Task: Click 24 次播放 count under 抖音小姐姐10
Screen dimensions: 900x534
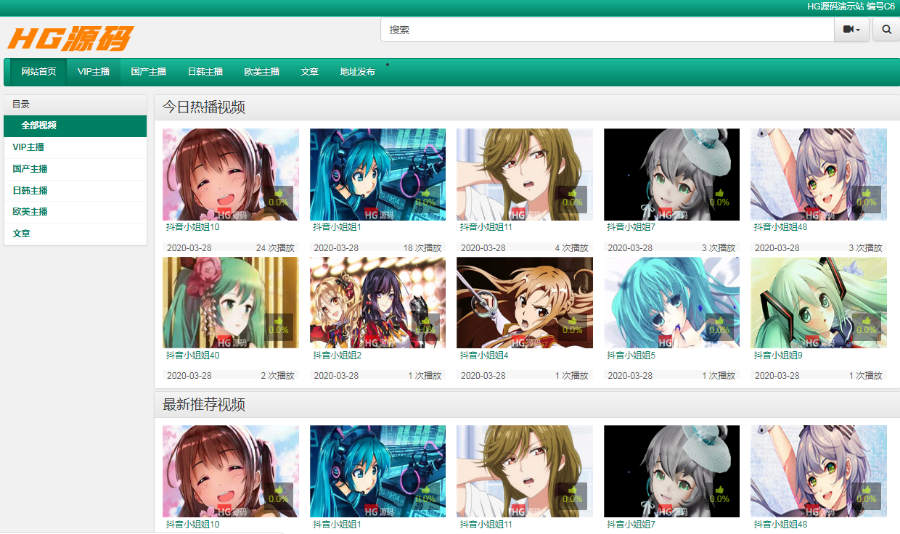Action: [275, 248]
